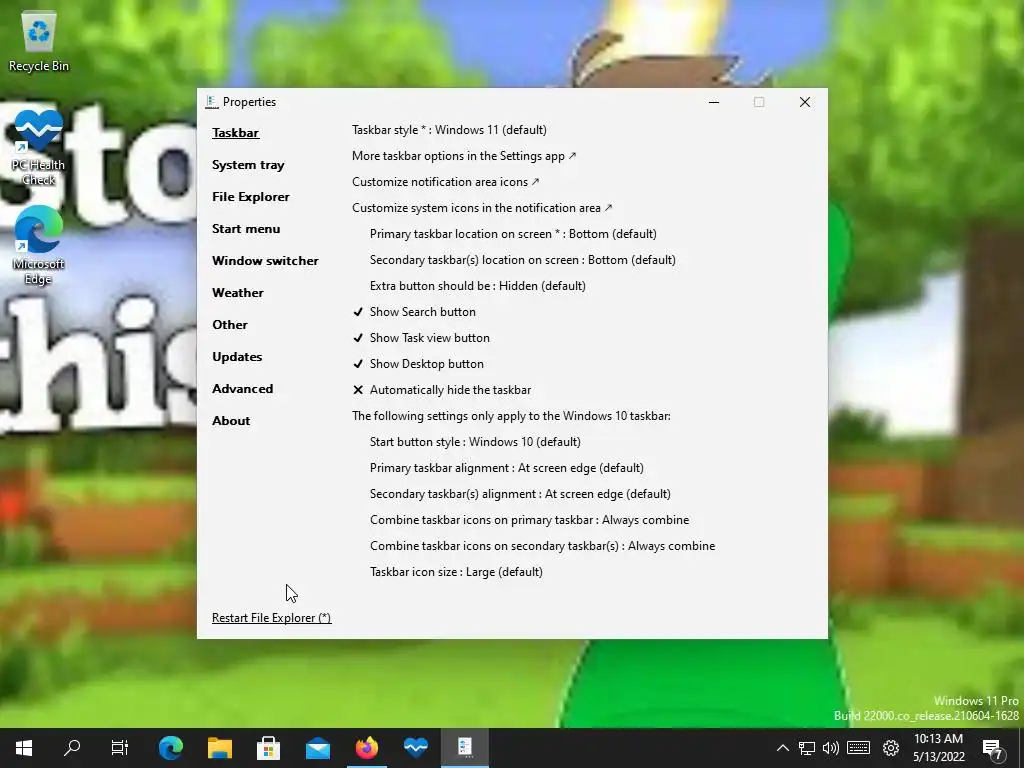This screenshot has width=1024, height=768.
Task: Switch to the Start menu section
Action: pos(246,229)
